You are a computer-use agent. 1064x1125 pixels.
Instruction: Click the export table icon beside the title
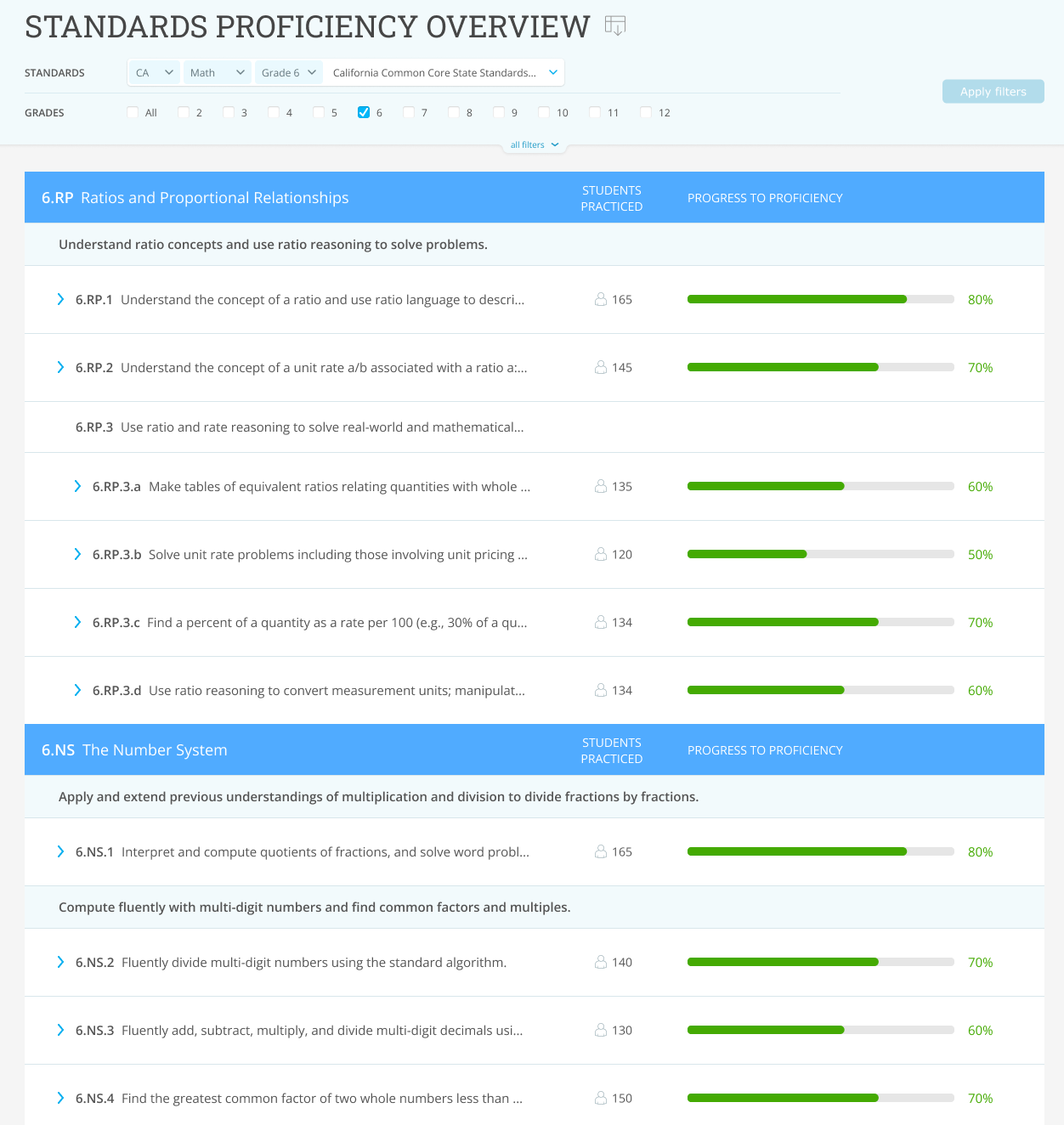point(614,25)
